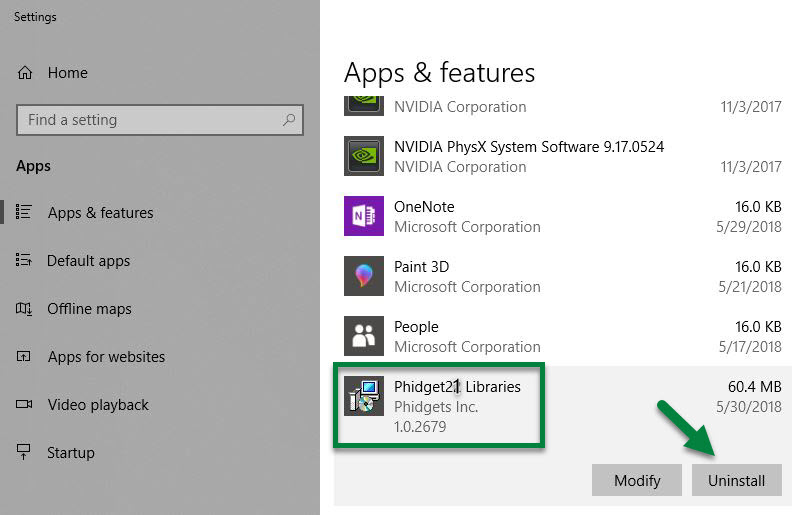This screenshot has width=812, height=515.
Task: Click the 5/17/2018 date for People
Action: pyautogui.click(x=750, y=347)
